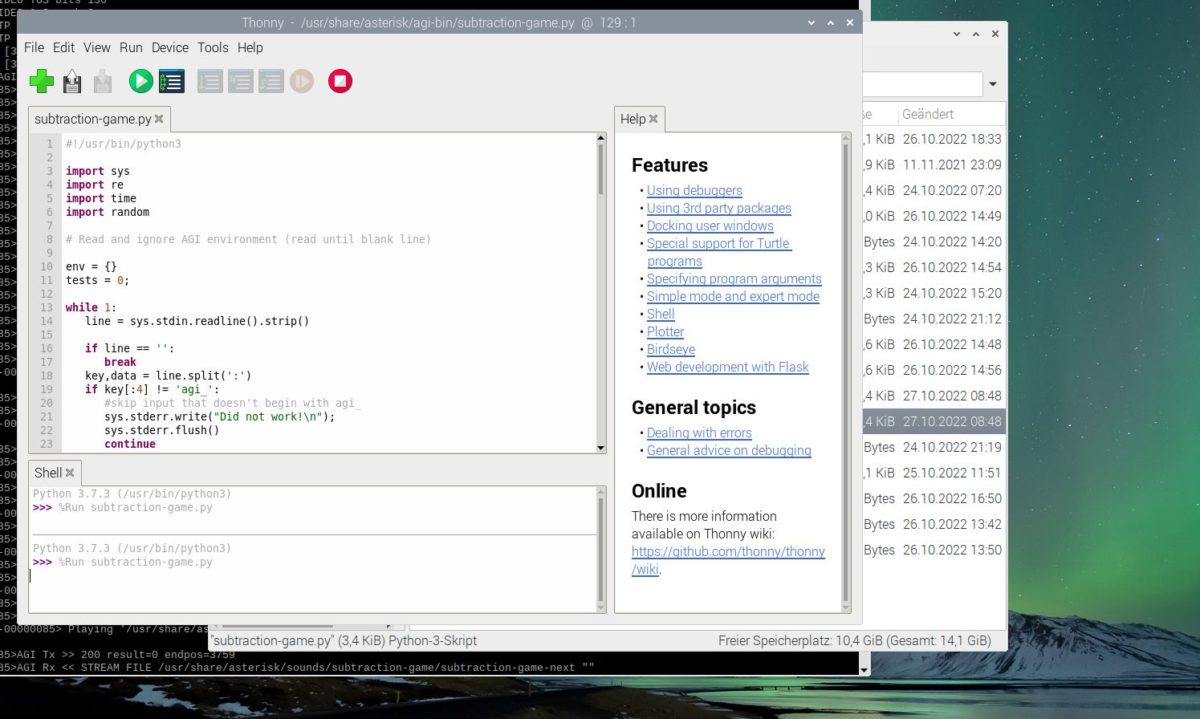Run the current script with green play button
1200x719 pixels.
click(141, 82)
